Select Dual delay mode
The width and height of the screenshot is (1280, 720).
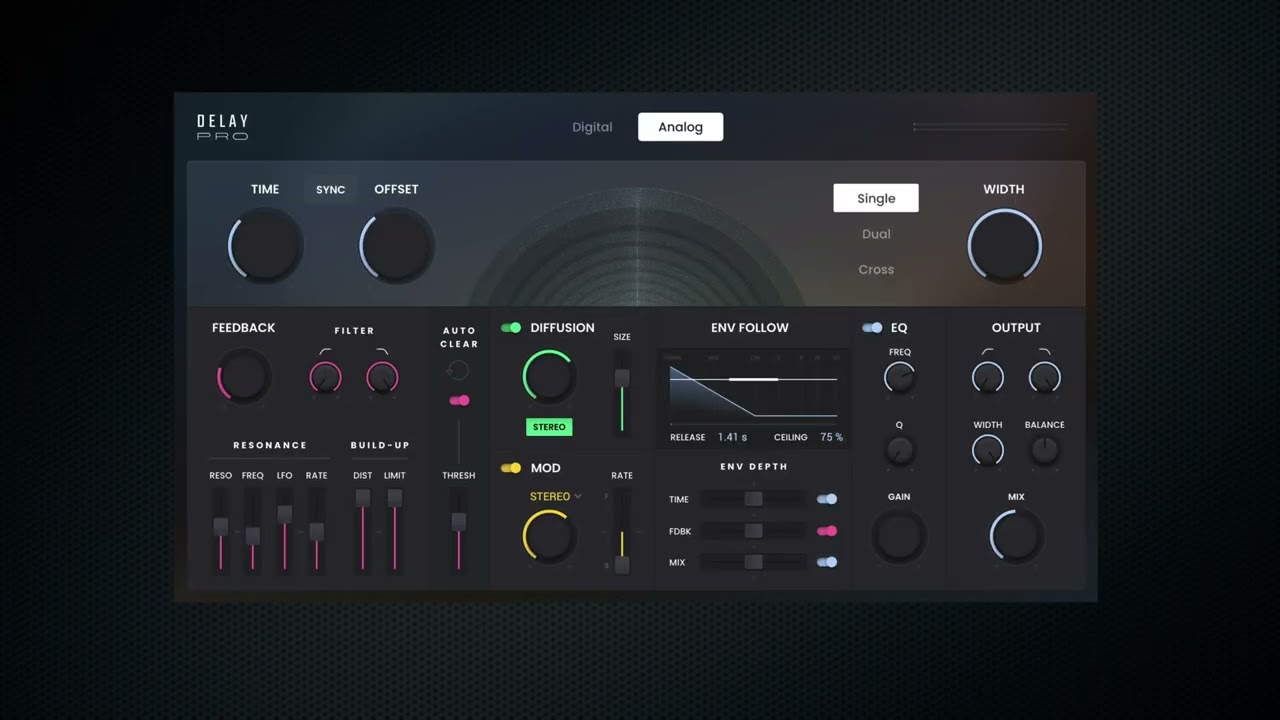pyautogui.click(x=876, y=234)
